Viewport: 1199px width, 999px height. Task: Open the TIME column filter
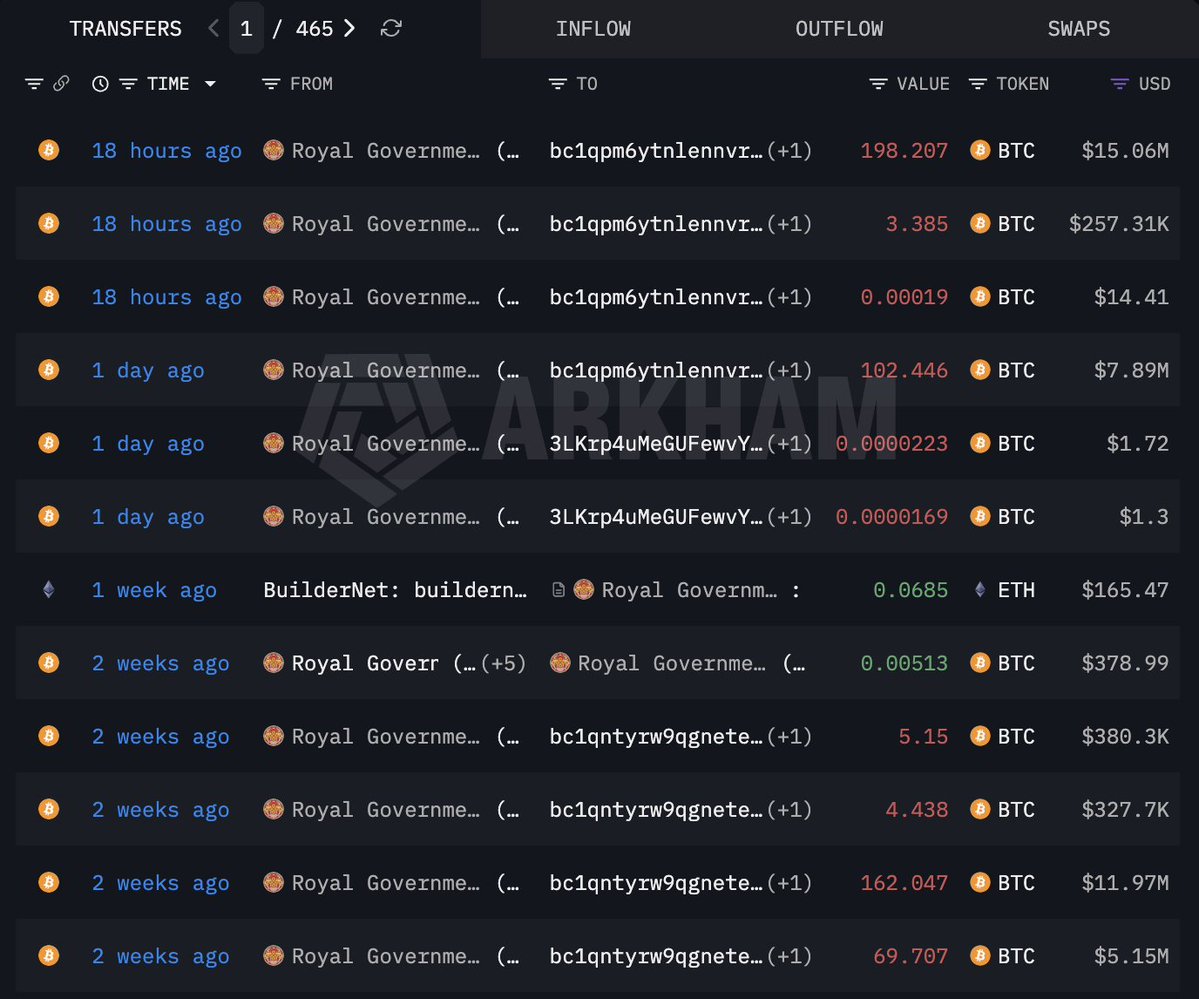128,83
